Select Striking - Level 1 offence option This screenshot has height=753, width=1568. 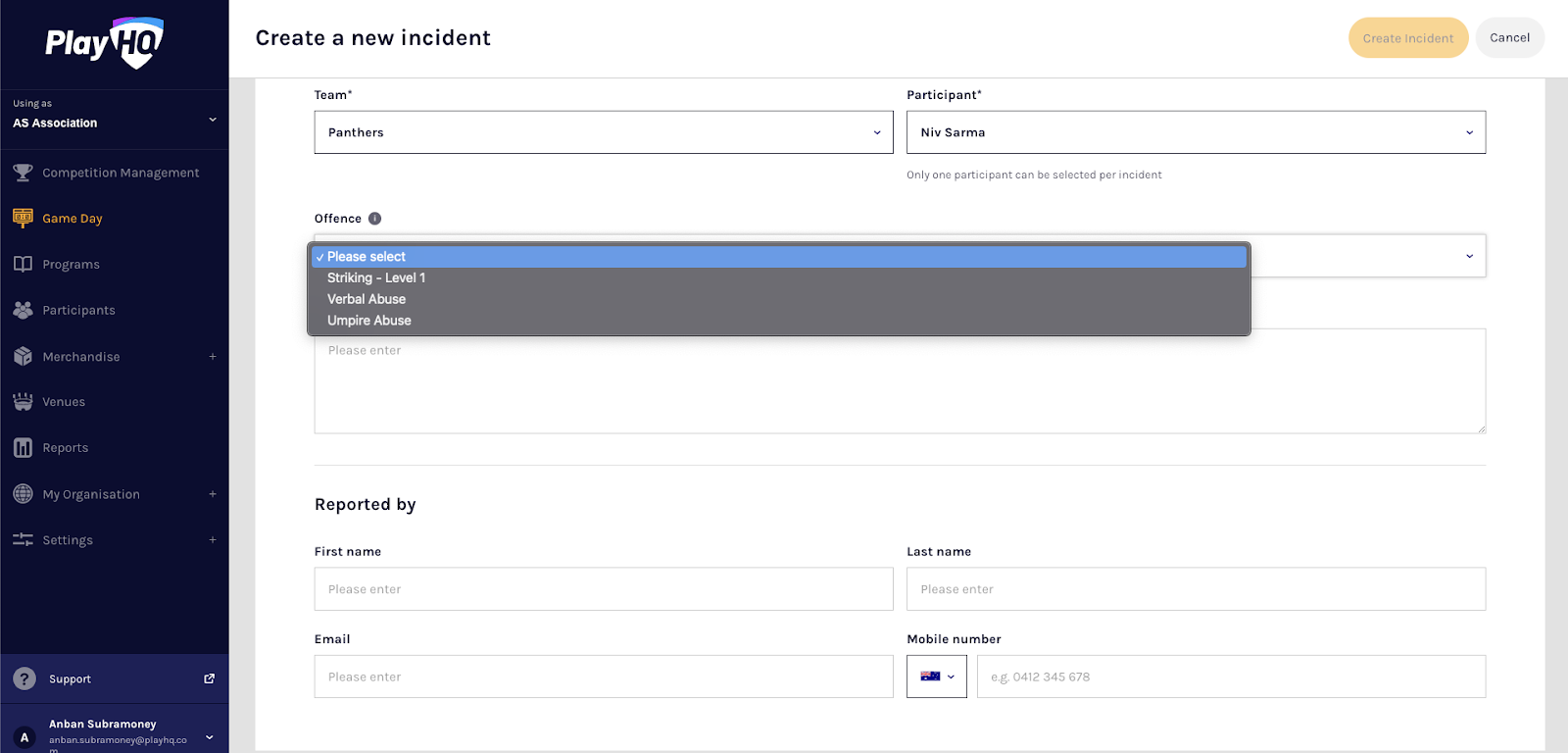[x=376, y=278]
